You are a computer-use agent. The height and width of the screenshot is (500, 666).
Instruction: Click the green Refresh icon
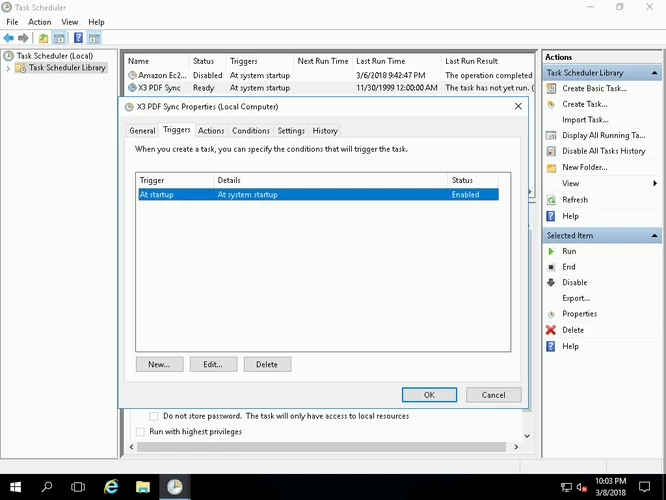tap(551, 200)
